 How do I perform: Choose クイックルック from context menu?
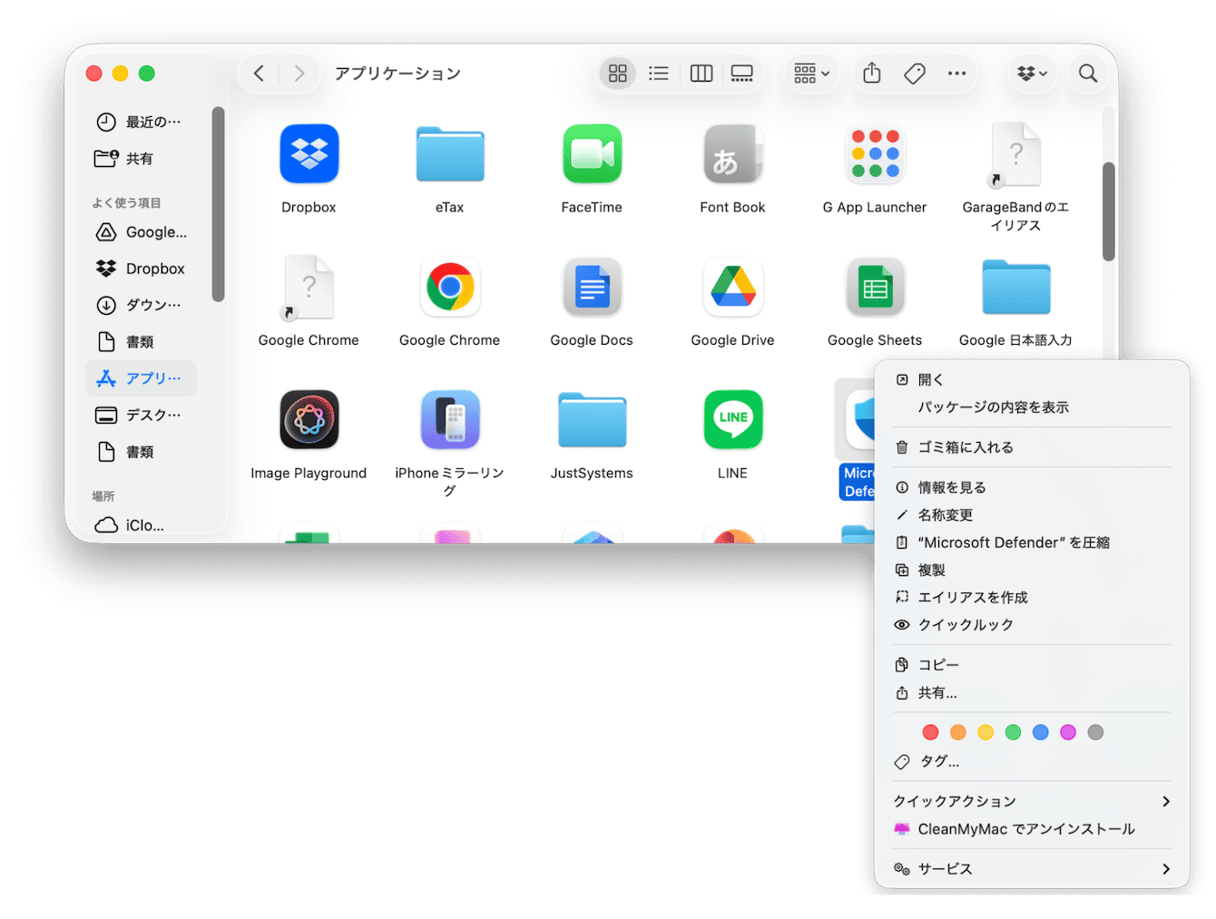click(x=1032, y=624)
